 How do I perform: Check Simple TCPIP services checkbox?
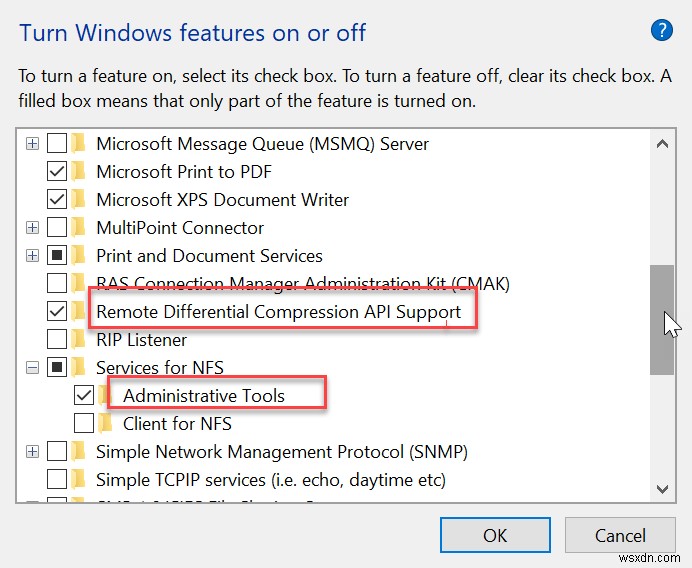tap(57, 479)
